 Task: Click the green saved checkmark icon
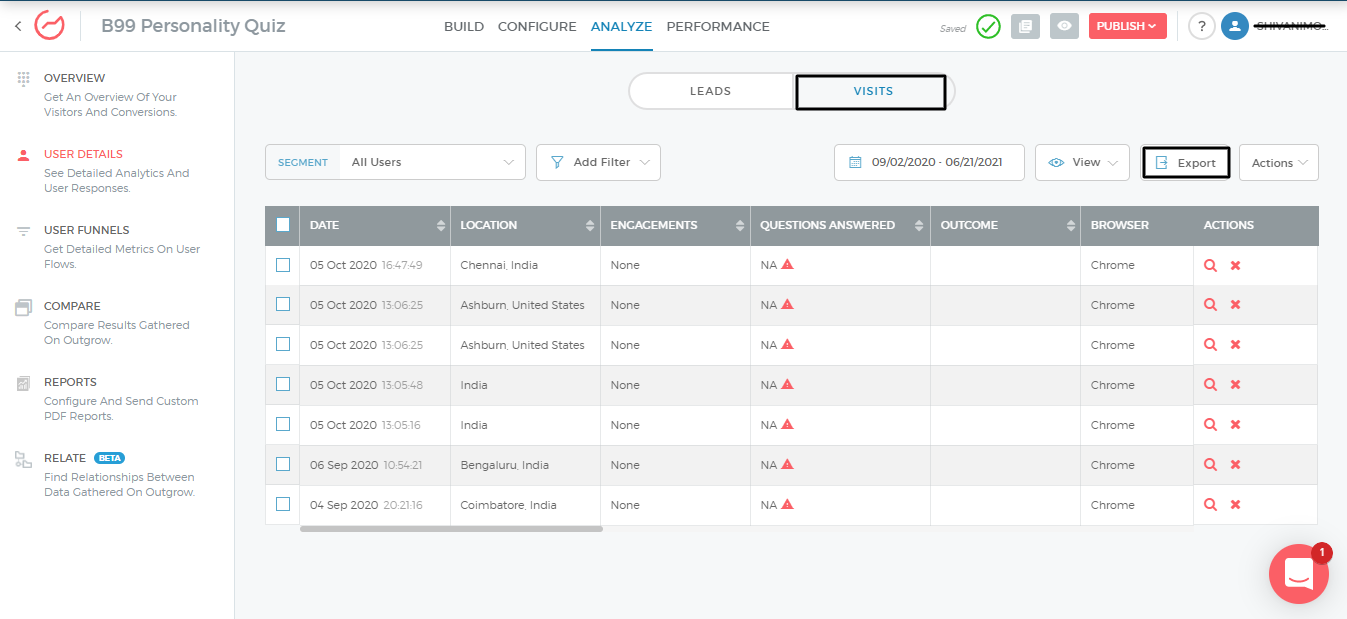coord(988,27)
